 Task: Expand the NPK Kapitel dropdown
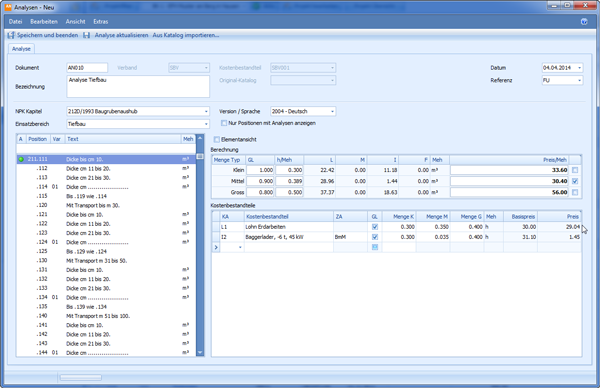point(206,111)
